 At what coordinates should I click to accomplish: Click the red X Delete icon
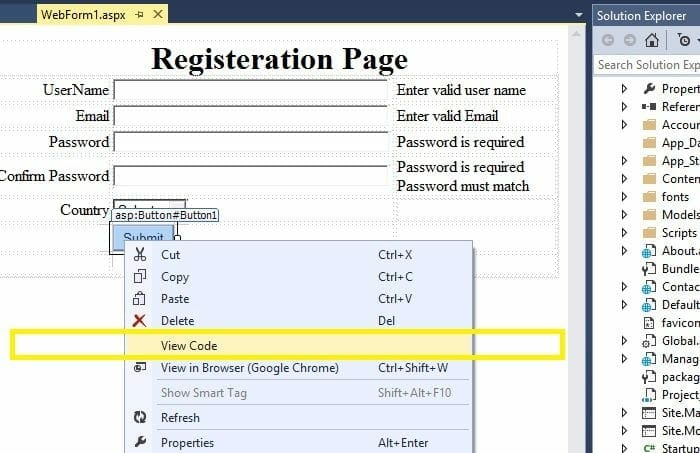[140, 321]
